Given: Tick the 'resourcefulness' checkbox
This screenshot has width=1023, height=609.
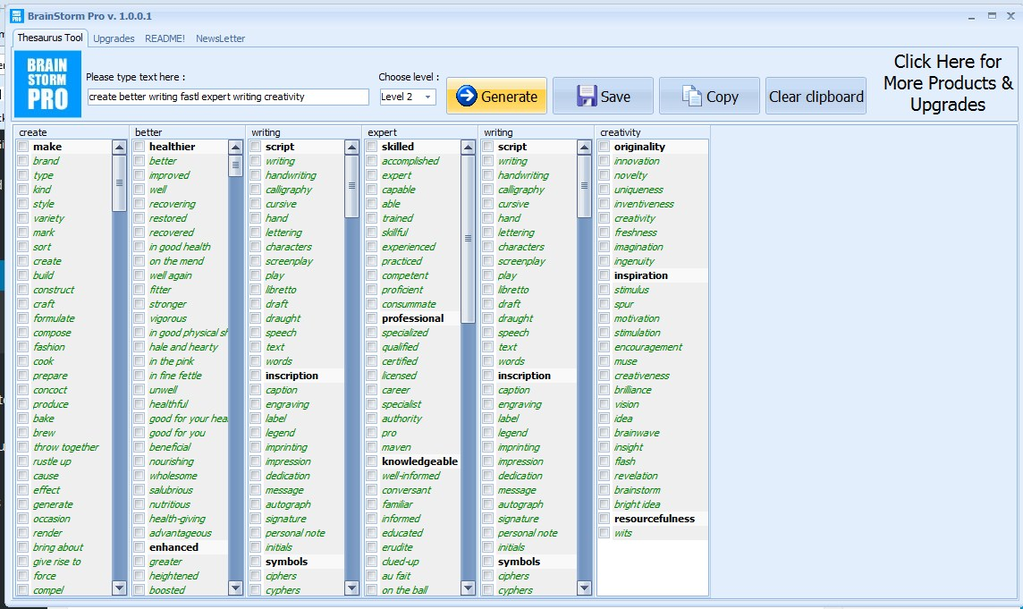Looking at the screenshot, I should 605,518.
